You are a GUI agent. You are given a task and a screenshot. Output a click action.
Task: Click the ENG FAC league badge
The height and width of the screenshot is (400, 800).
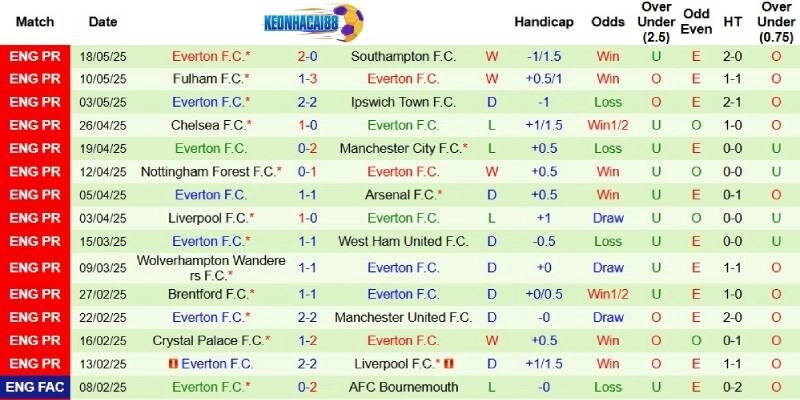coord(35,387)
